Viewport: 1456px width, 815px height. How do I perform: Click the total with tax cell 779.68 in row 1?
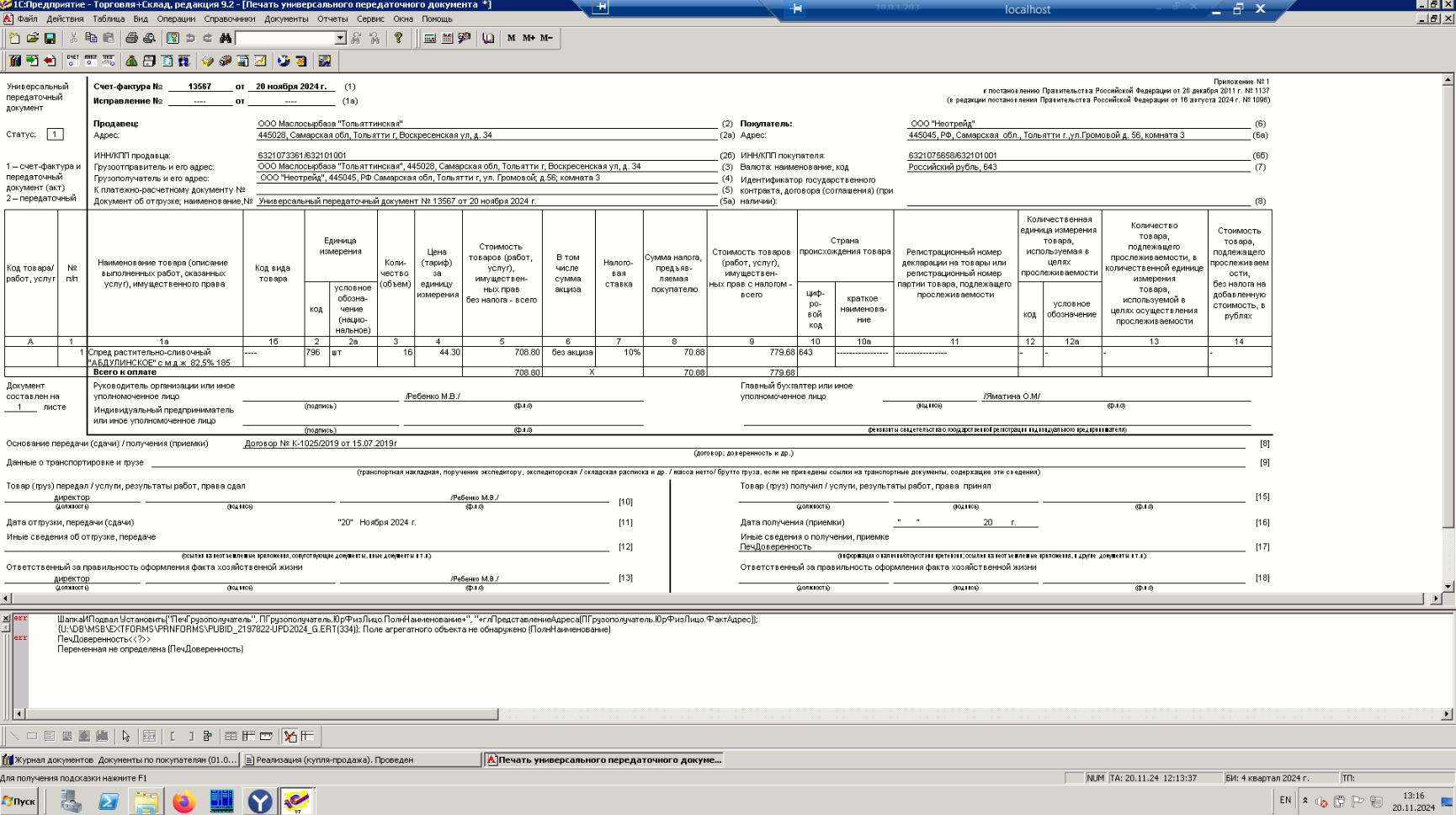point(752,357)
